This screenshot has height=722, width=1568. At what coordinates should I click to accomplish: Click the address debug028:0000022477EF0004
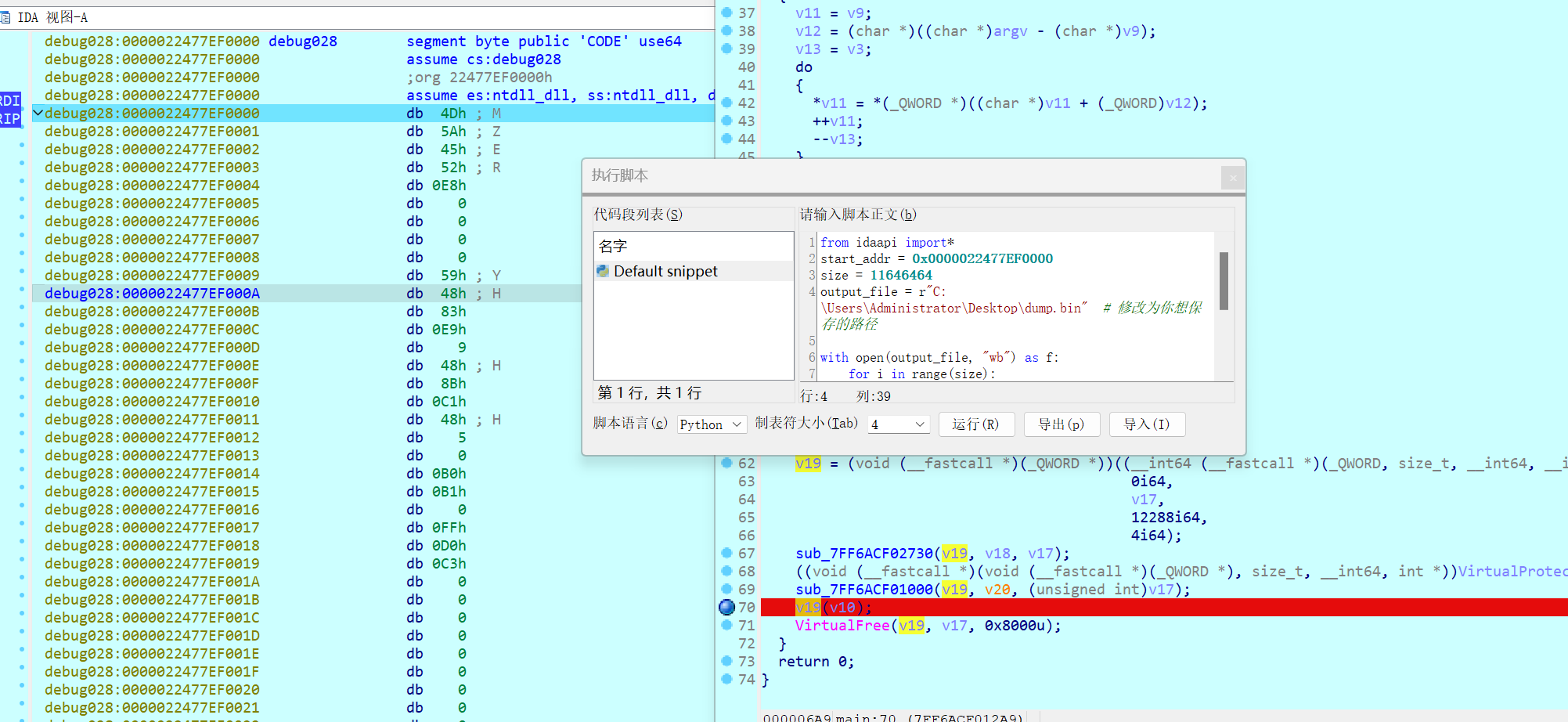[x=152, y=185]
